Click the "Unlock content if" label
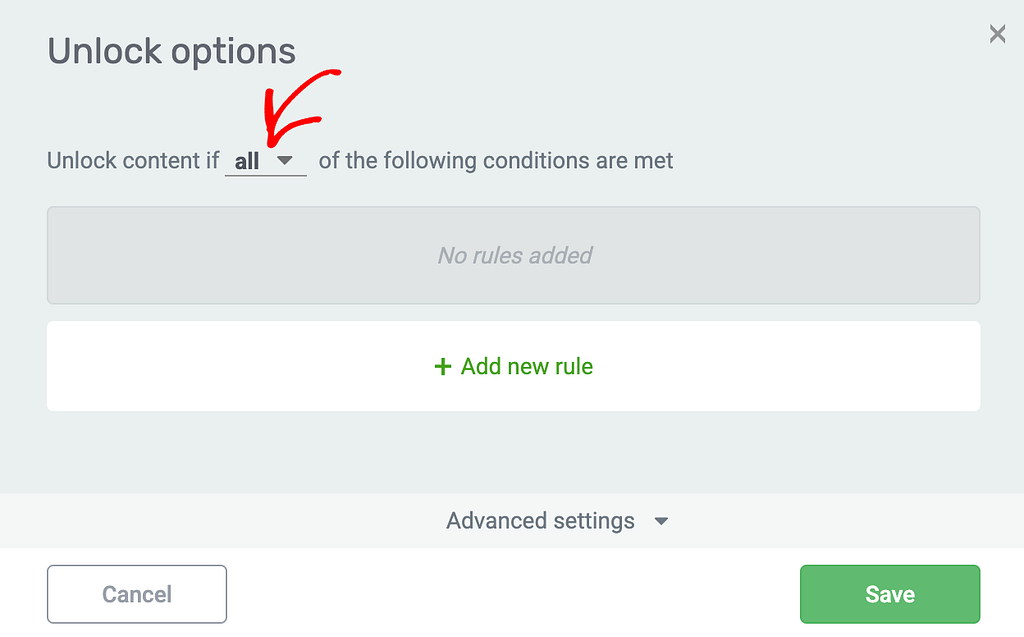 click(133, 160)
